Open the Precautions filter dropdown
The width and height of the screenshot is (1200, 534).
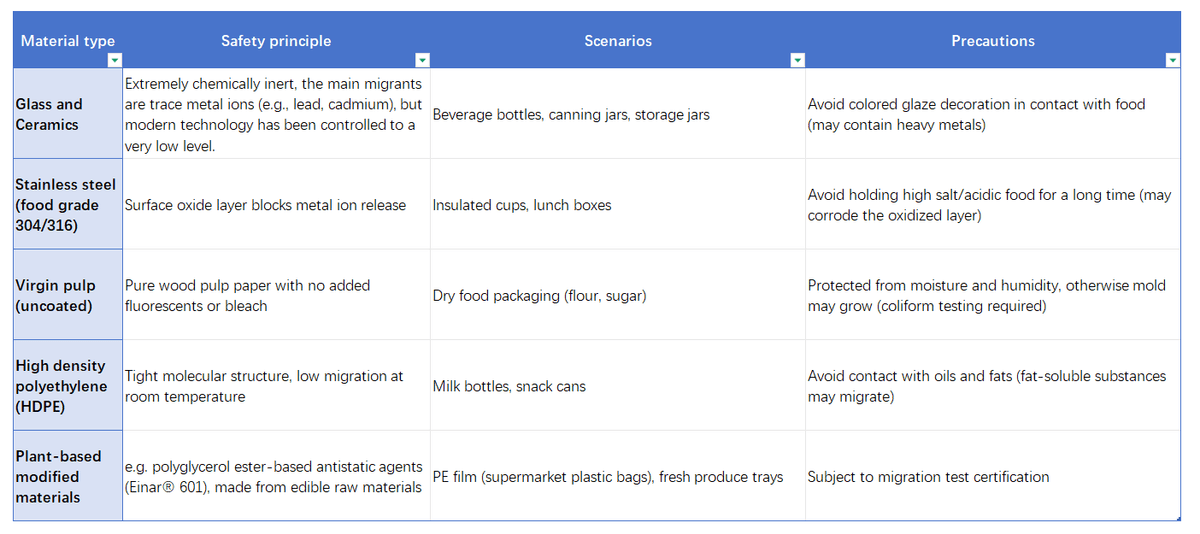1173,61
